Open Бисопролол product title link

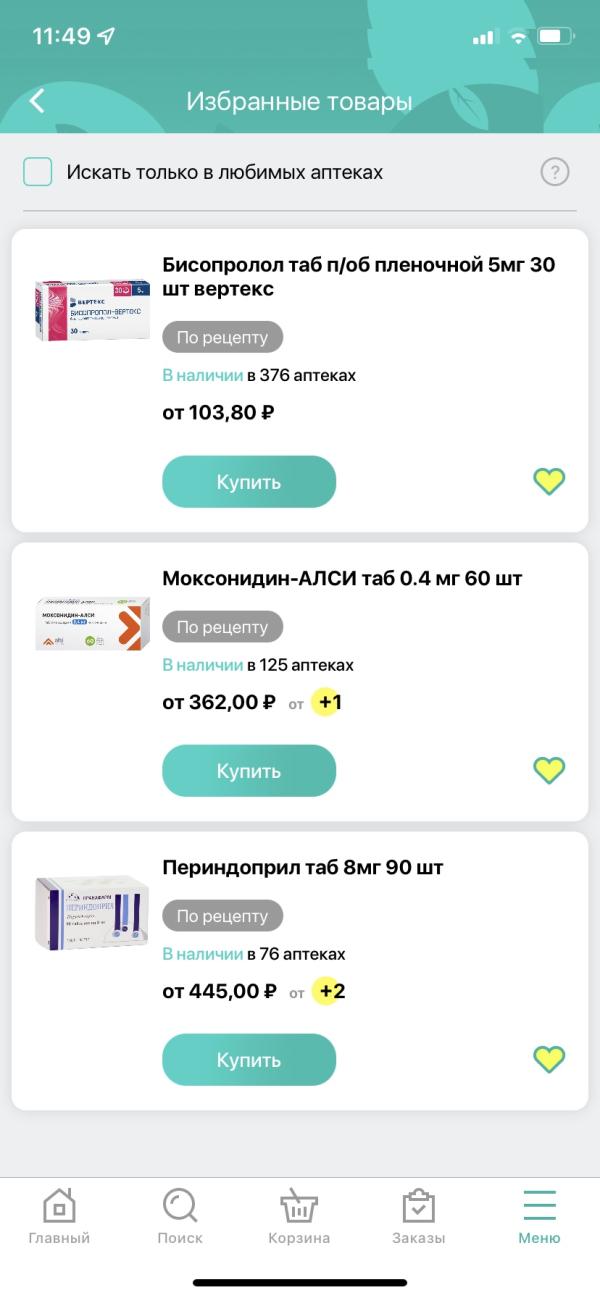(358, 277)
